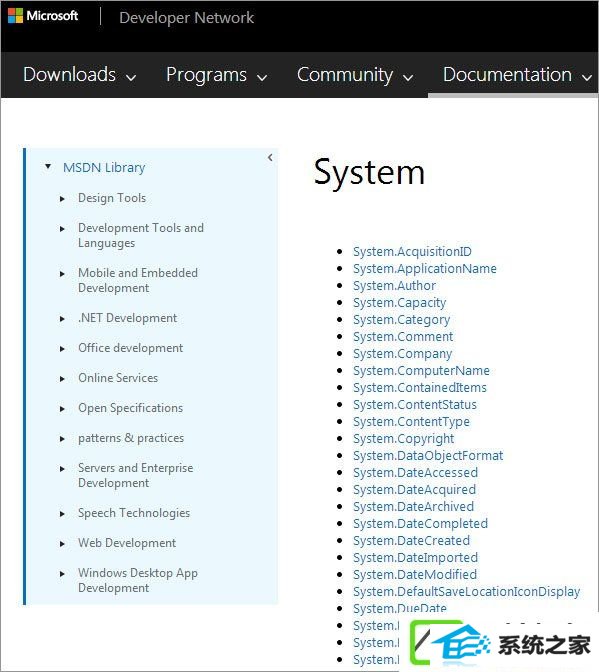Open System.DefaultSaveLocationIconDisplay link
This screenshot has height=672, width=599.
tap(466, 591)
